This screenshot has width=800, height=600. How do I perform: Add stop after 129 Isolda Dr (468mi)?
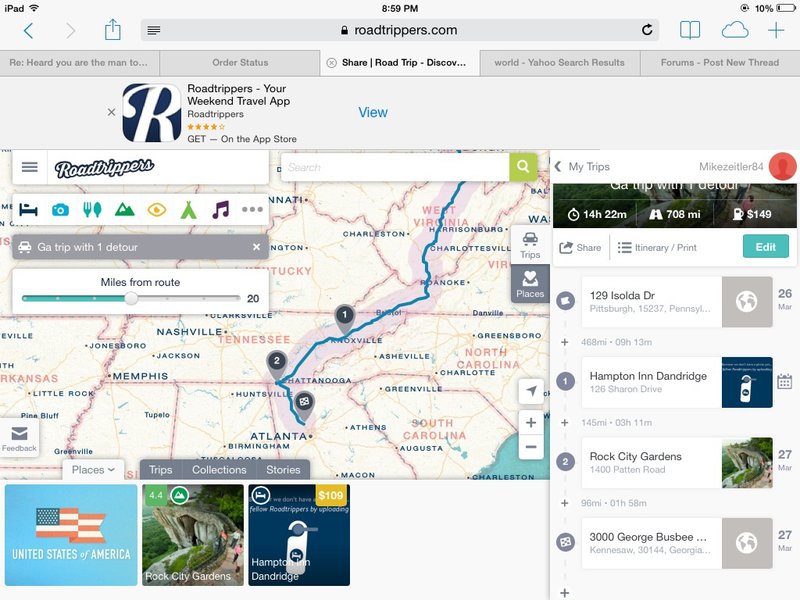coord(565,342)
